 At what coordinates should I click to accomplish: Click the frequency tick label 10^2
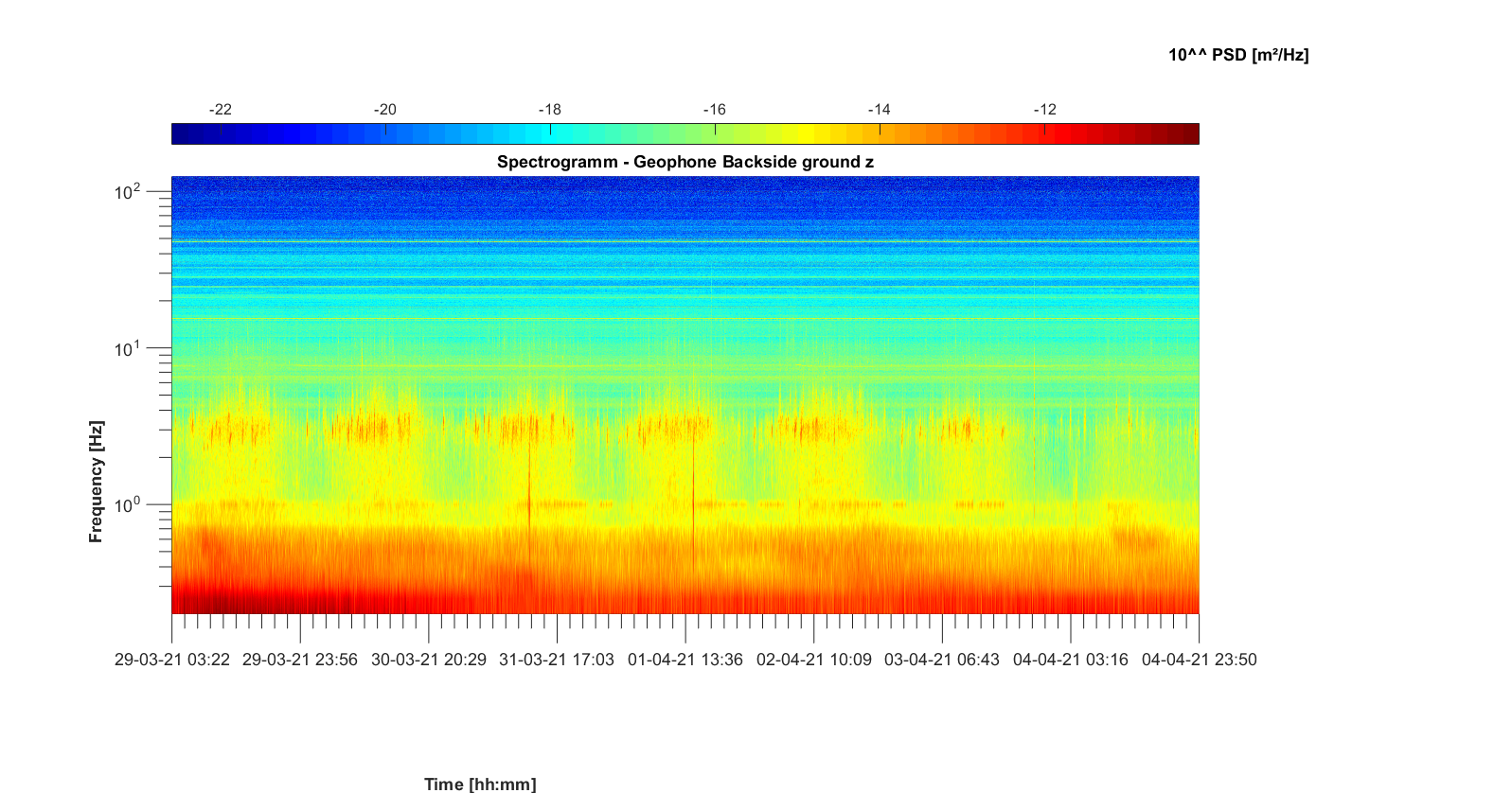127,192
